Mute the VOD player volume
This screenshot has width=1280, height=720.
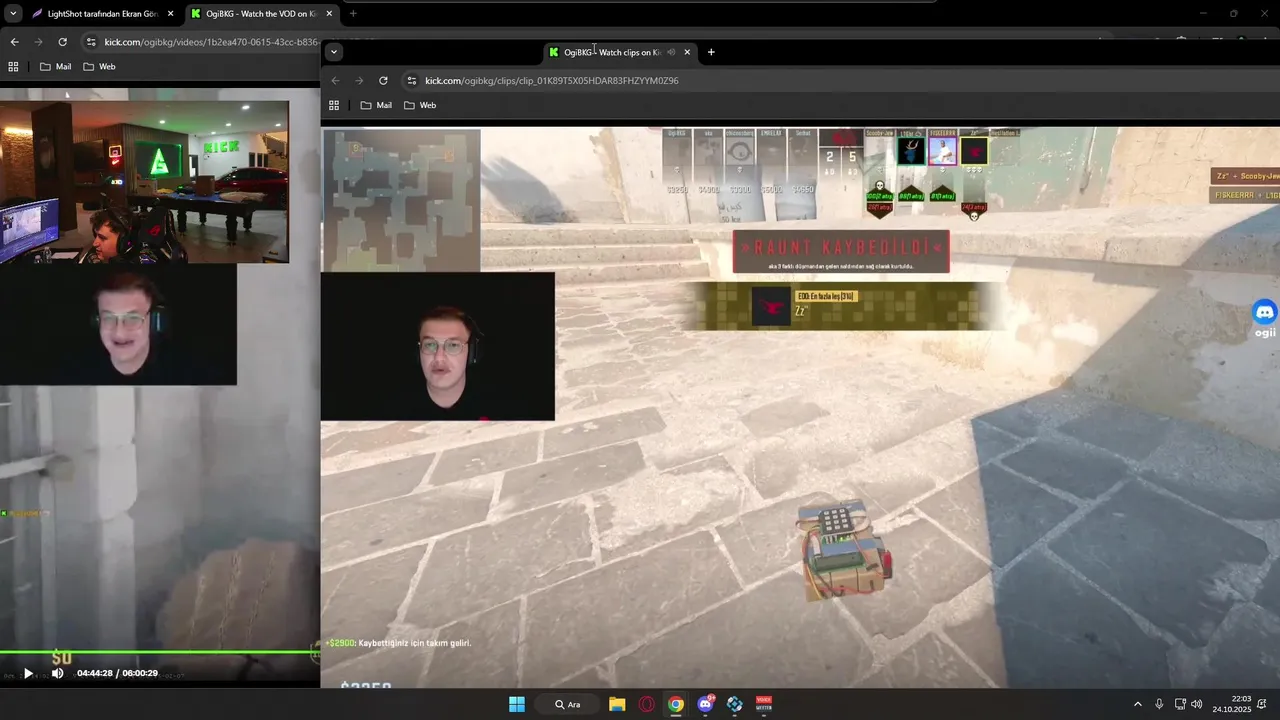click(x=57, y=673)
